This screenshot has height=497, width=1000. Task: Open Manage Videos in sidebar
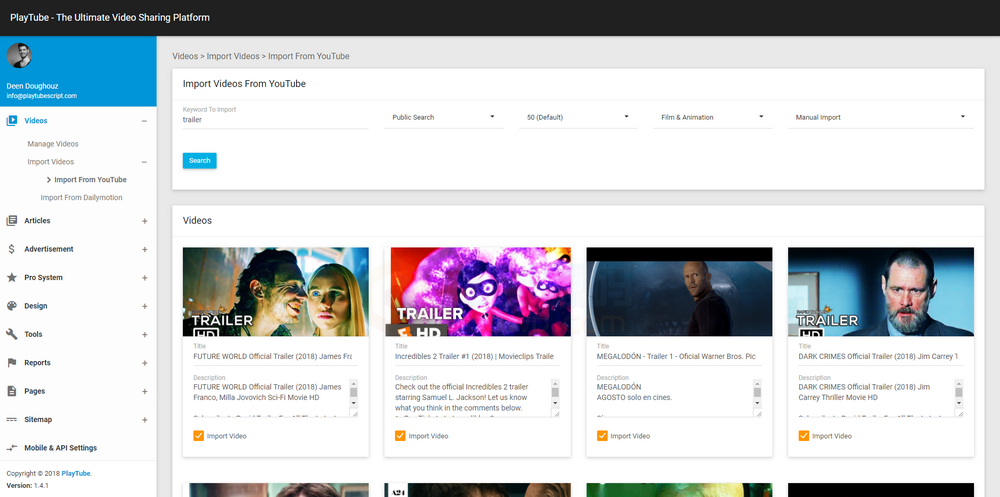coord(53,144)
